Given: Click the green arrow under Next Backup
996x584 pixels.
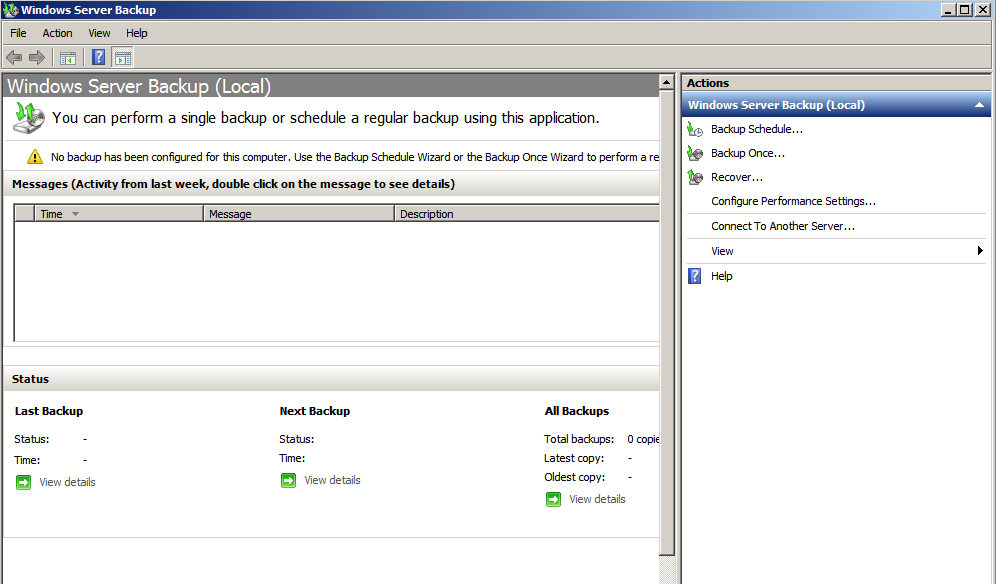Looking at the screenshot, I should (288, 480).
